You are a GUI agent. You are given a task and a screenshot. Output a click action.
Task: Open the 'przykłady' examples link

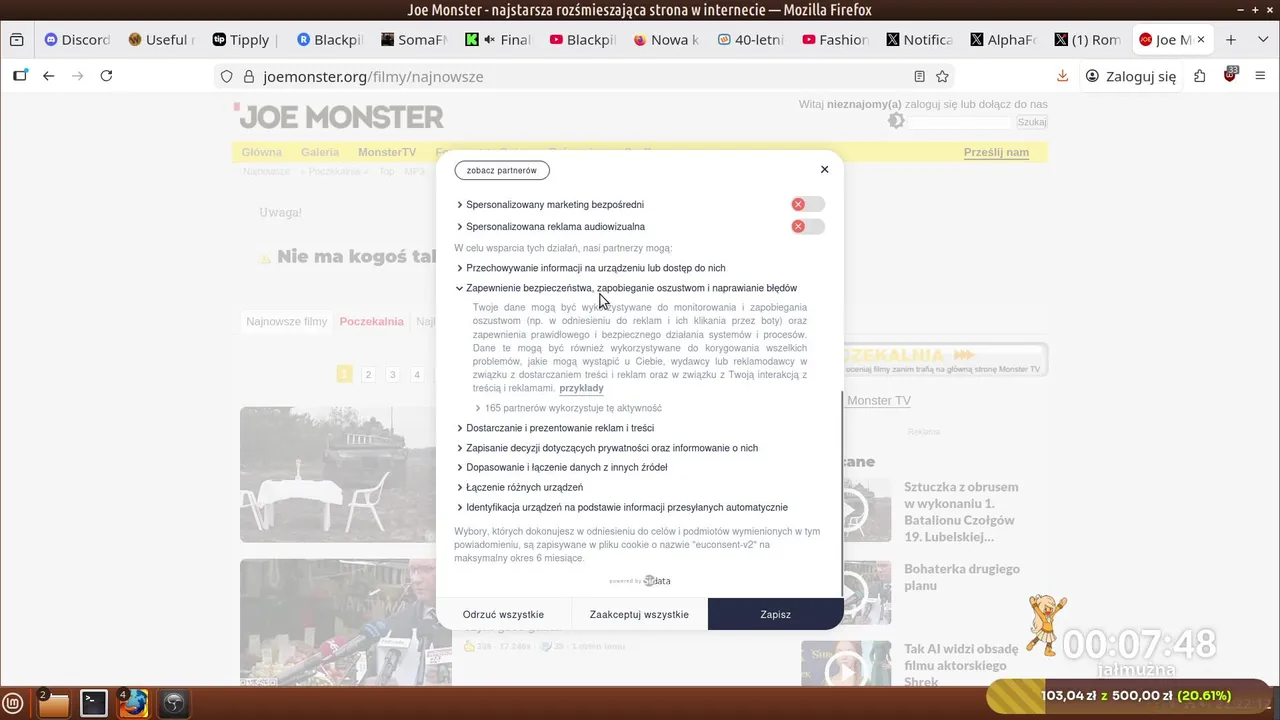click(581, 388)
